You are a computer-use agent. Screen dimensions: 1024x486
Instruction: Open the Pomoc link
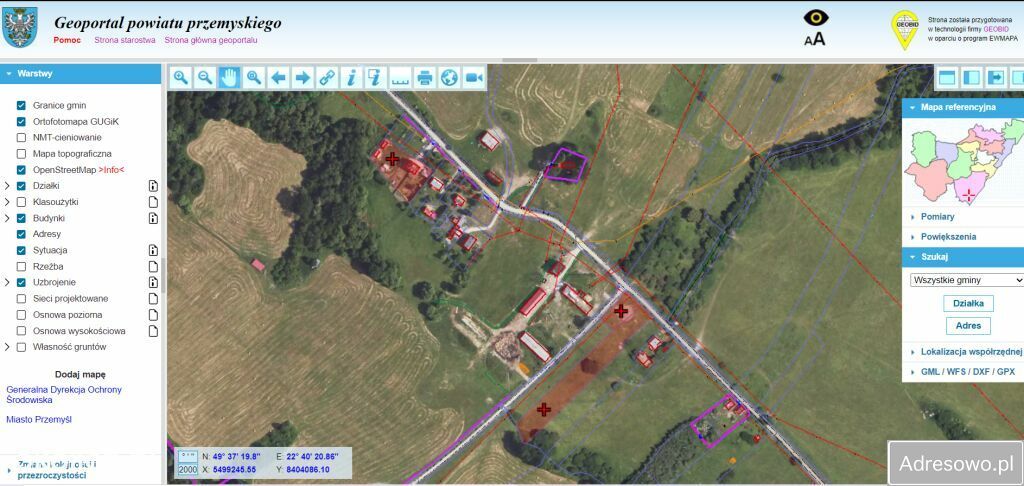pyautogui.click(x=67, y=40)
